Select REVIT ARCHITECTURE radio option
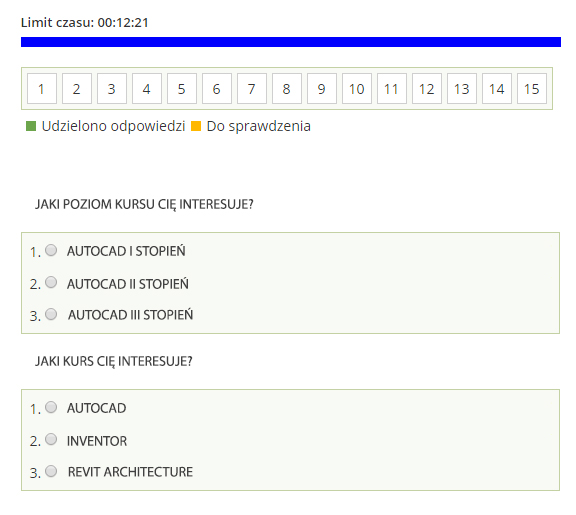Image resolution: width=576 pixels, height=515 pixels. click(x=51, y=471)
